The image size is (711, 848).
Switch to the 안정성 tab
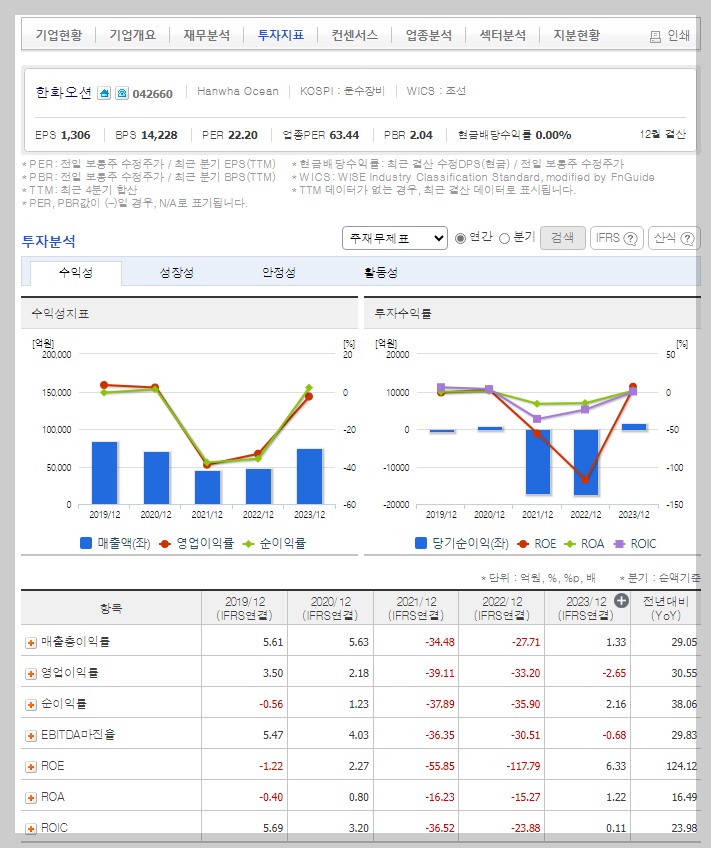(279, 273)
